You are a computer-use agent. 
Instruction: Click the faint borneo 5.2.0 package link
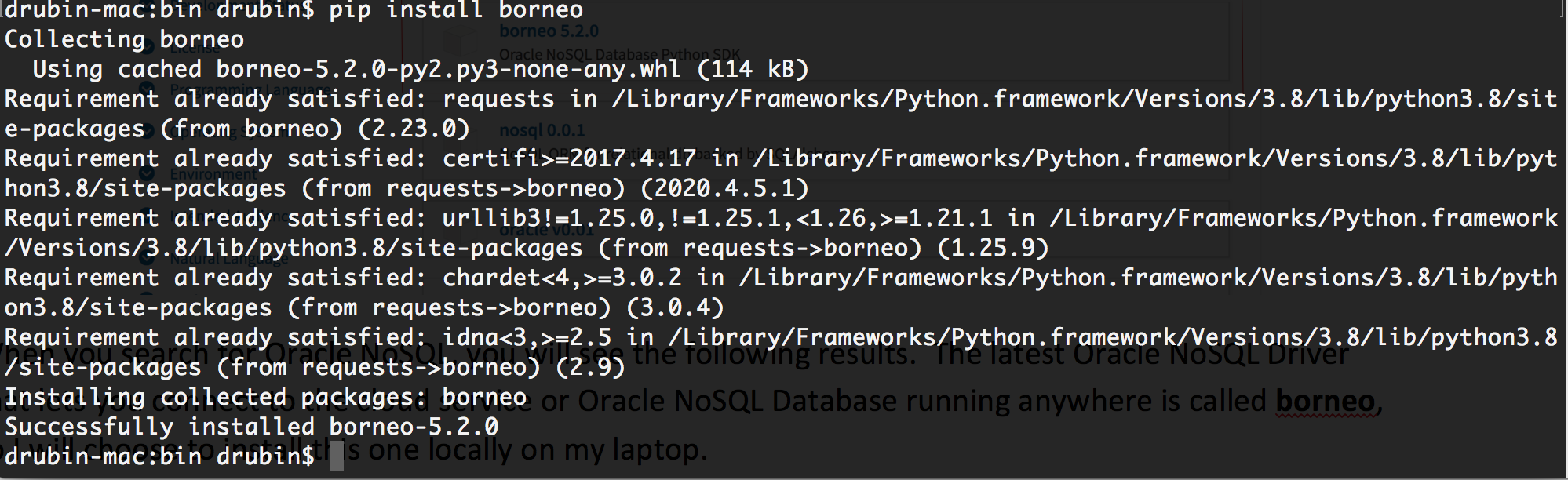549,31
